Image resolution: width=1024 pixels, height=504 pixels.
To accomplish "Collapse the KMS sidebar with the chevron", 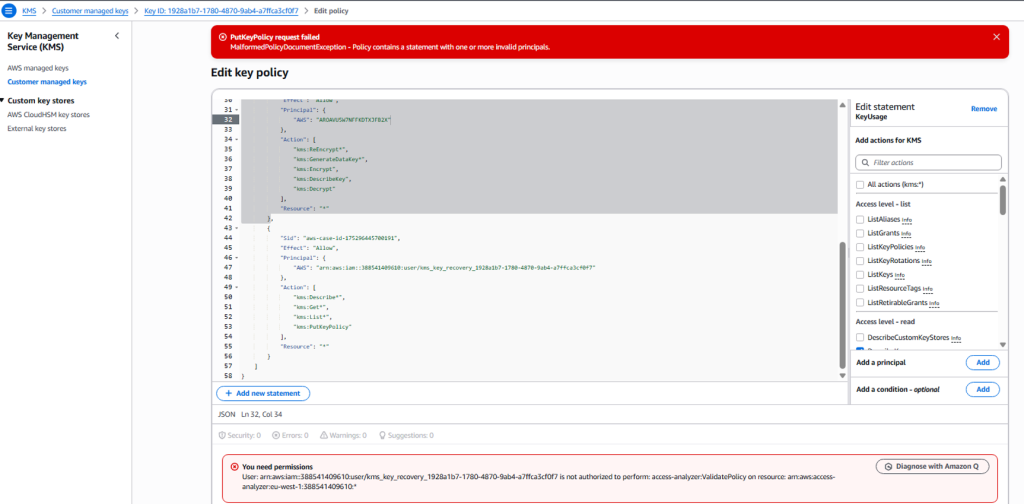I will point(117,36).
